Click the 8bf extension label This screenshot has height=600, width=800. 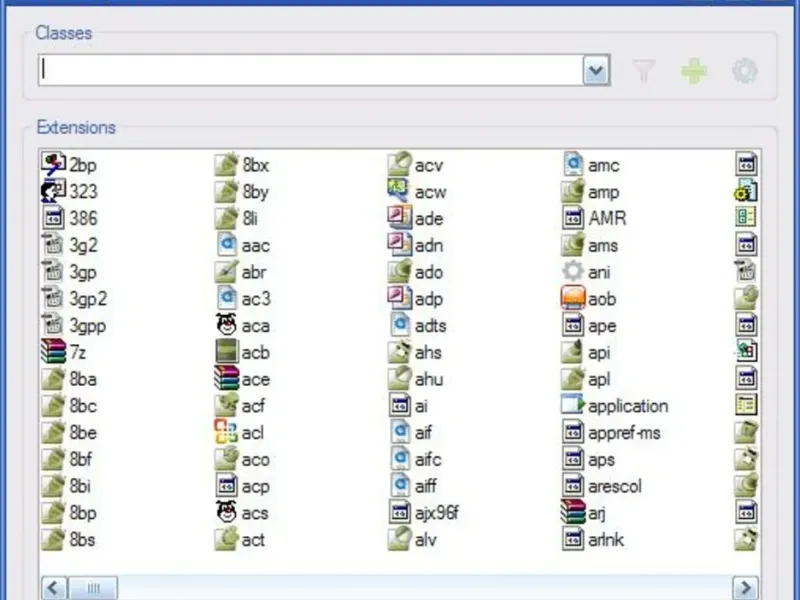[x=81, y=459]
